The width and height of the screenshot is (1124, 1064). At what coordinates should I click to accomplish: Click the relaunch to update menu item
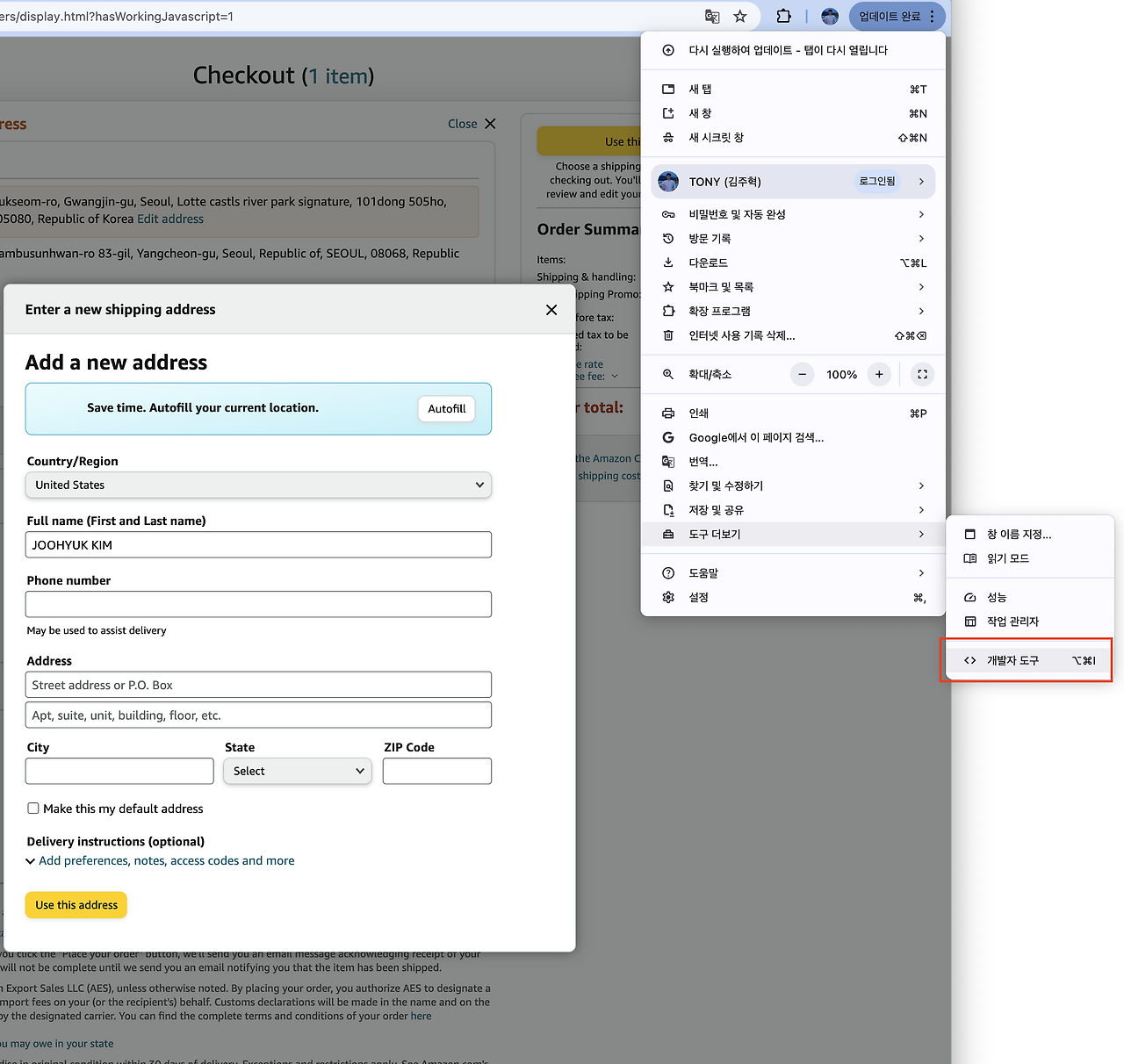click(793, 50)
